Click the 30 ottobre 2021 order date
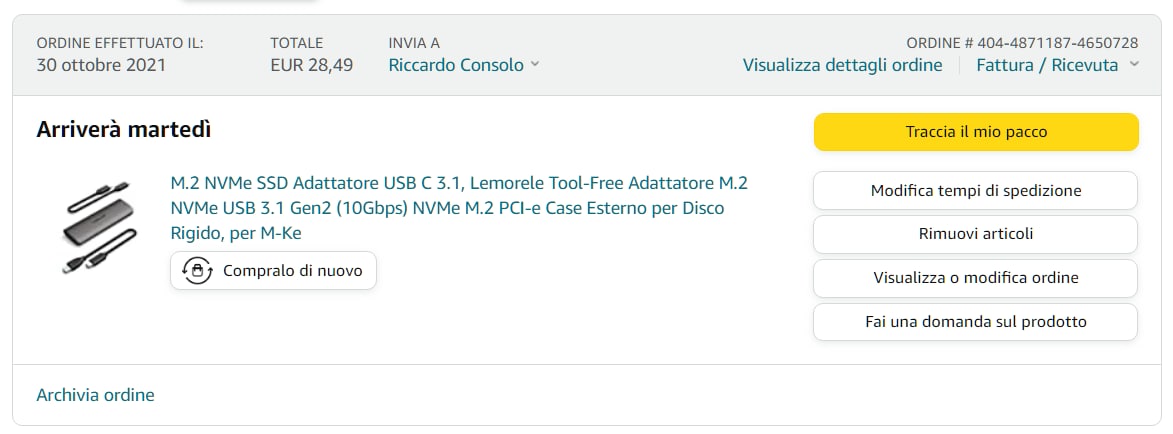1173x434 pixels. click(101, 65)
